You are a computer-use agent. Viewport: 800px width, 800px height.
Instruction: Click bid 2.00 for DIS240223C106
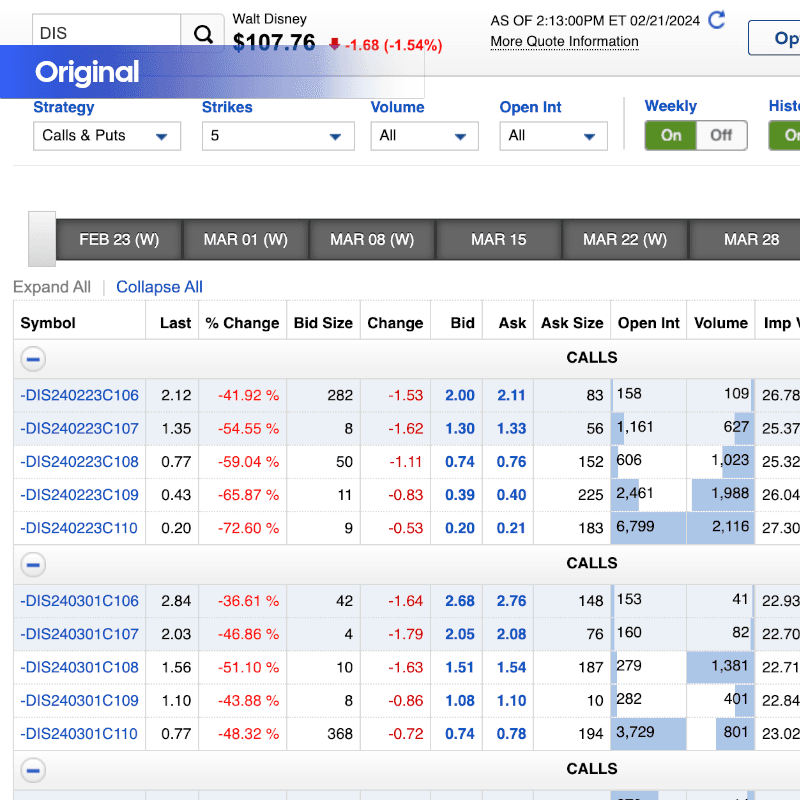coord(460,395)
